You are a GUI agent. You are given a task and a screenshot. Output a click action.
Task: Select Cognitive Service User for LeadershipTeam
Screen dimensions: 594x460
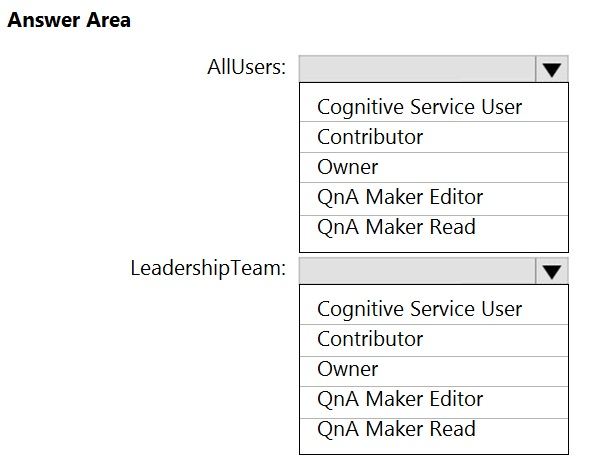(x=434, y=308)
